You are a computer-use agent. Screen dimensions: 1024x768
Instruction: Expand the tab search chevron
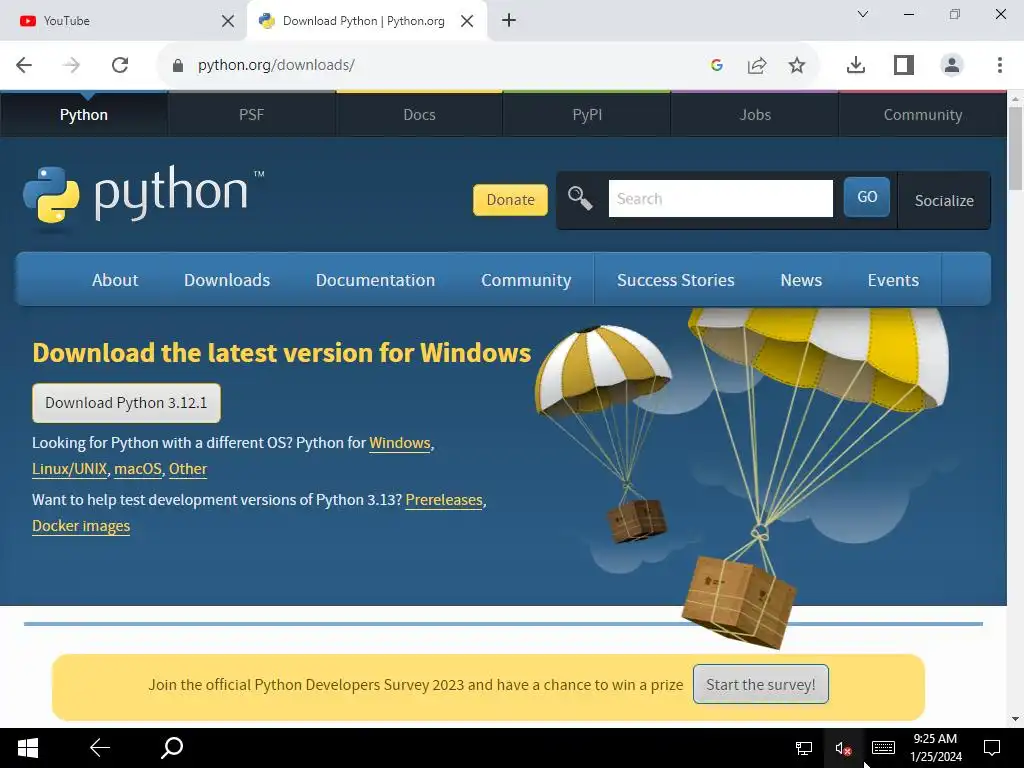[863, 14]
